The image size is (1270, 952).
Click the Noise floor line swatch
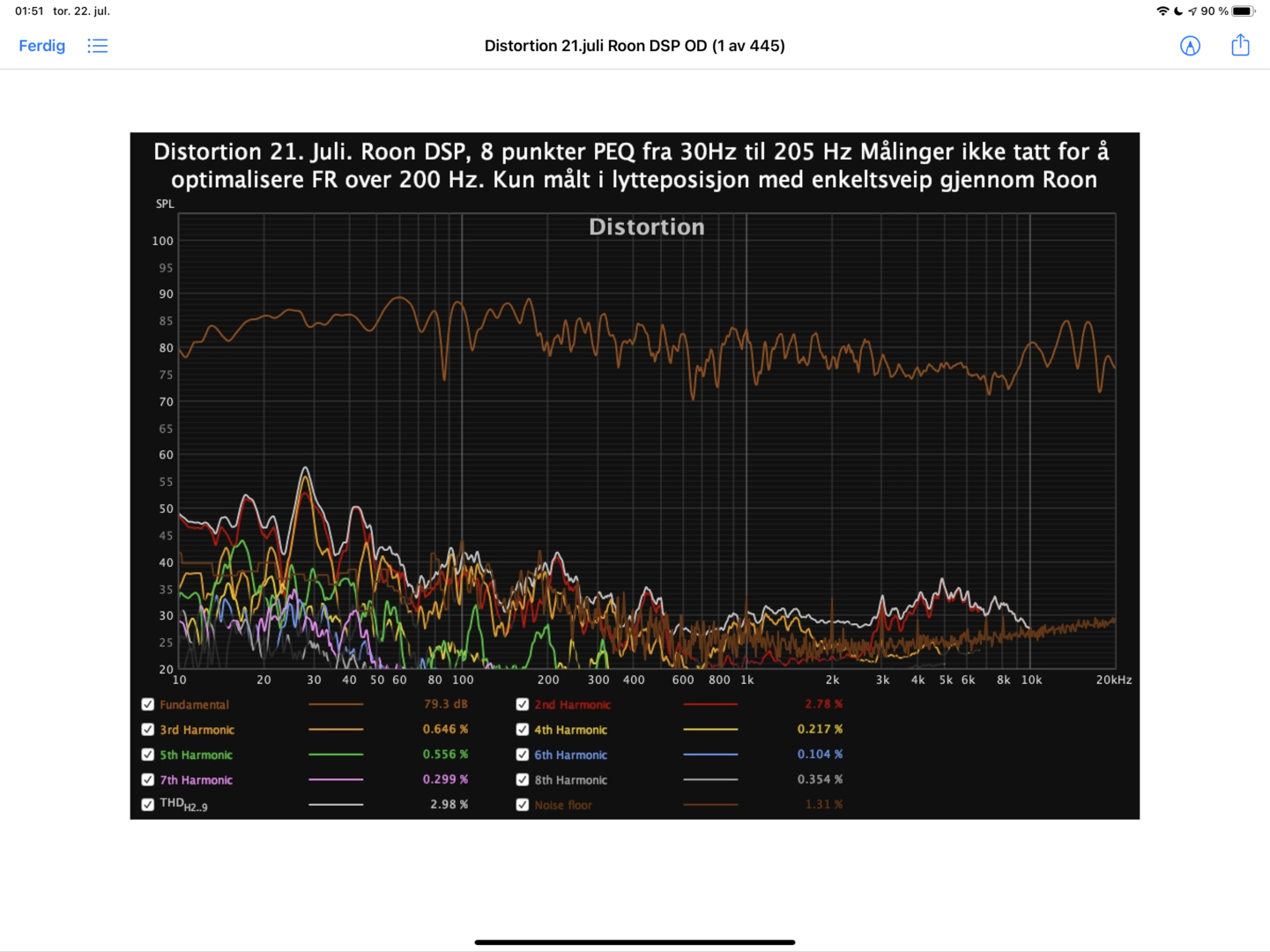tap(710, 805)
